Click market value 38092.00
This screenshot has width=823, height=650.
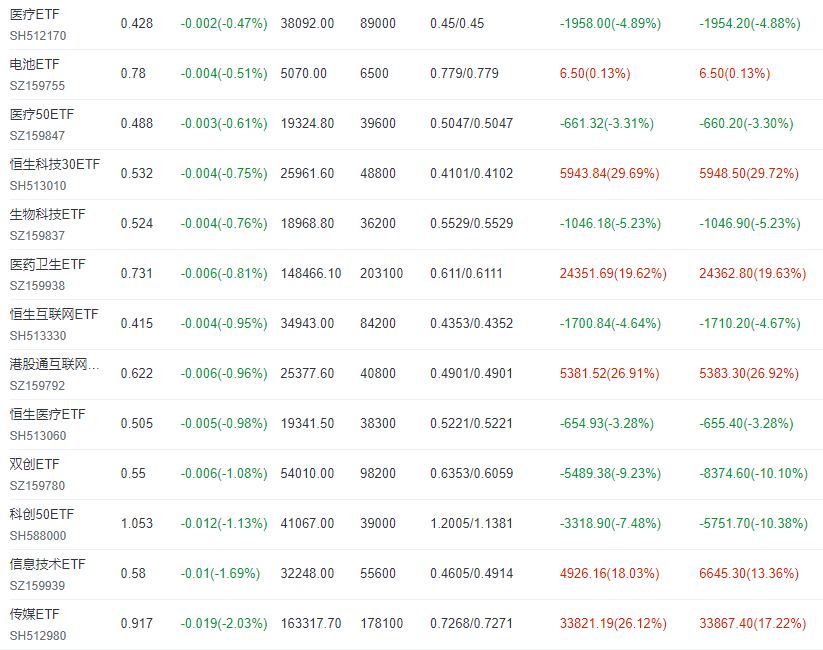(307, 24)
